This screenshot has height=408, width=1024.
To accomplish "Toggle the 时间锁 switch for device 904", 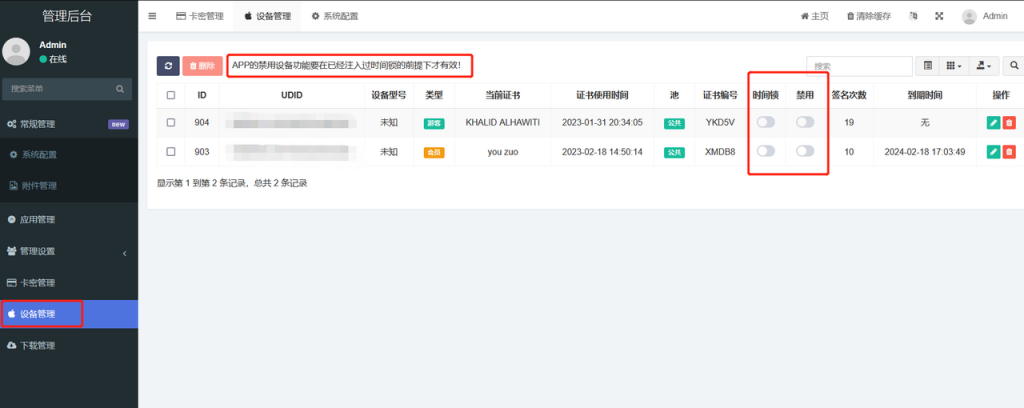I will tap(765, 122).
